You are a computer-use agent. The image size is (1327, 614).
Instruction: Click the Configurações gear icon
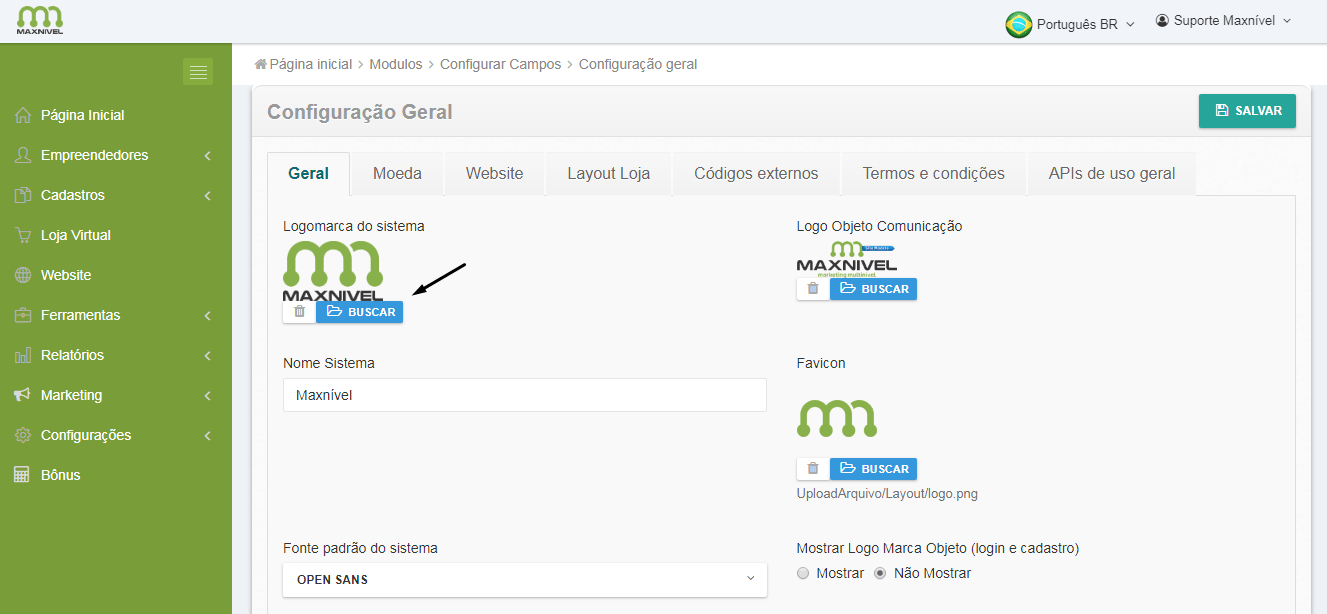point(23,435)
